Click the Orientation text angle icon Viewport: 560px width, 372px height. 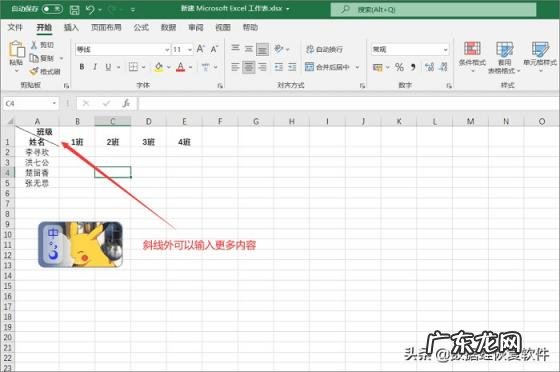point(279,49)
